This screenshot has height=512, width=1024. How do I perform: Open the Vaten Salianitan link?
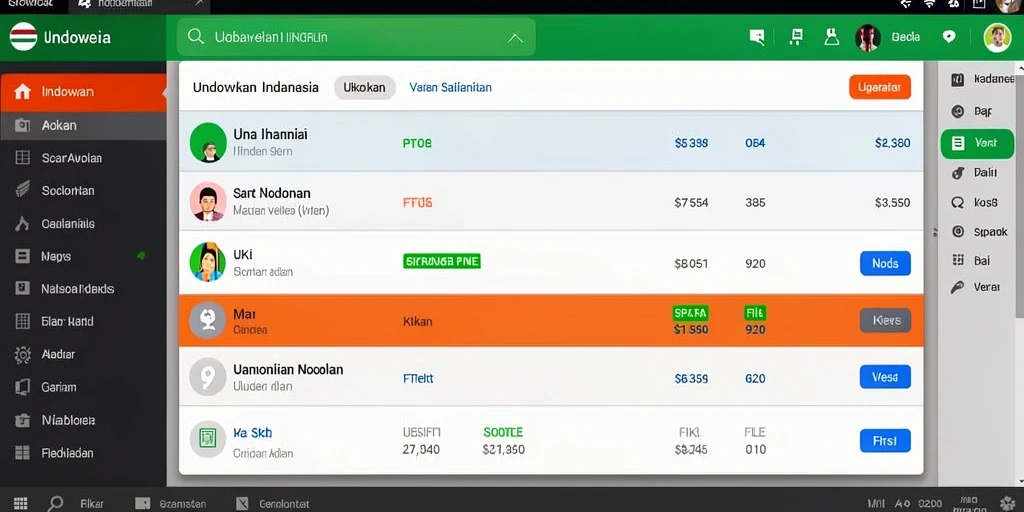[x=451, y=87]
